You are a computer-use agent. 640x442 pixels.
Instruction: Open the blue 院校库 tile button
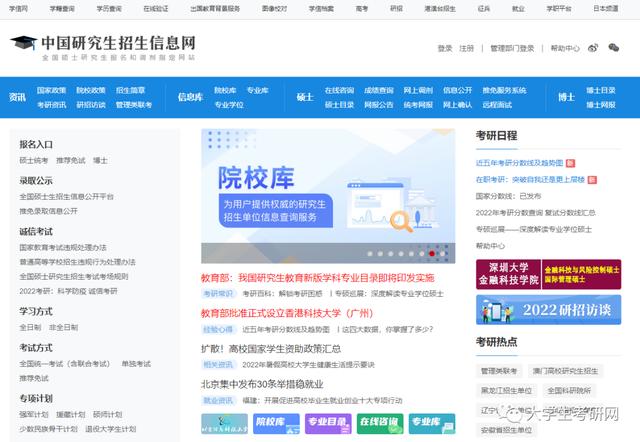276,424
